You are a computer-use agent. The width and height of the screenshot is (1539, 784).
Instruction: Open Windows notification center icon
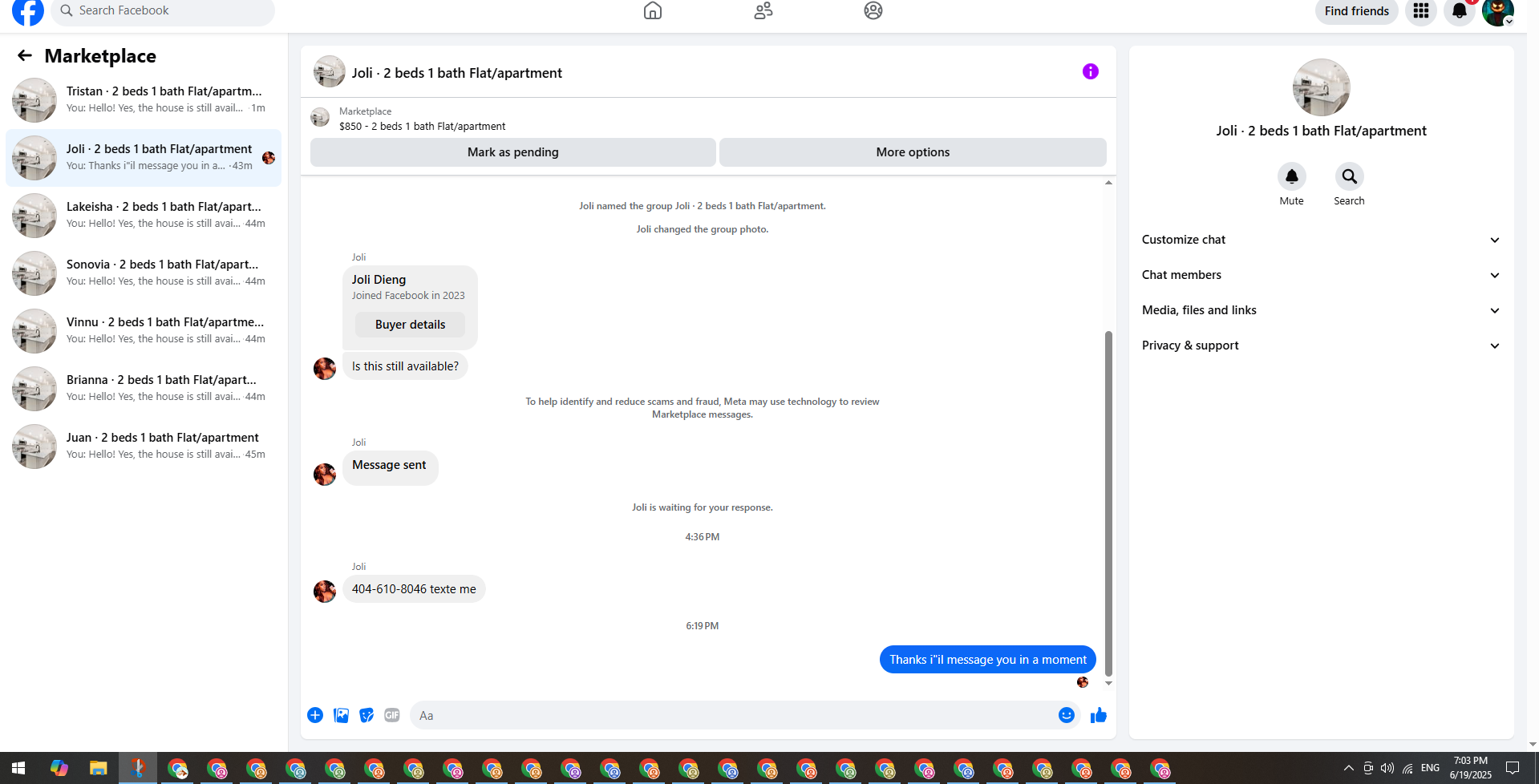(1513, 768)
